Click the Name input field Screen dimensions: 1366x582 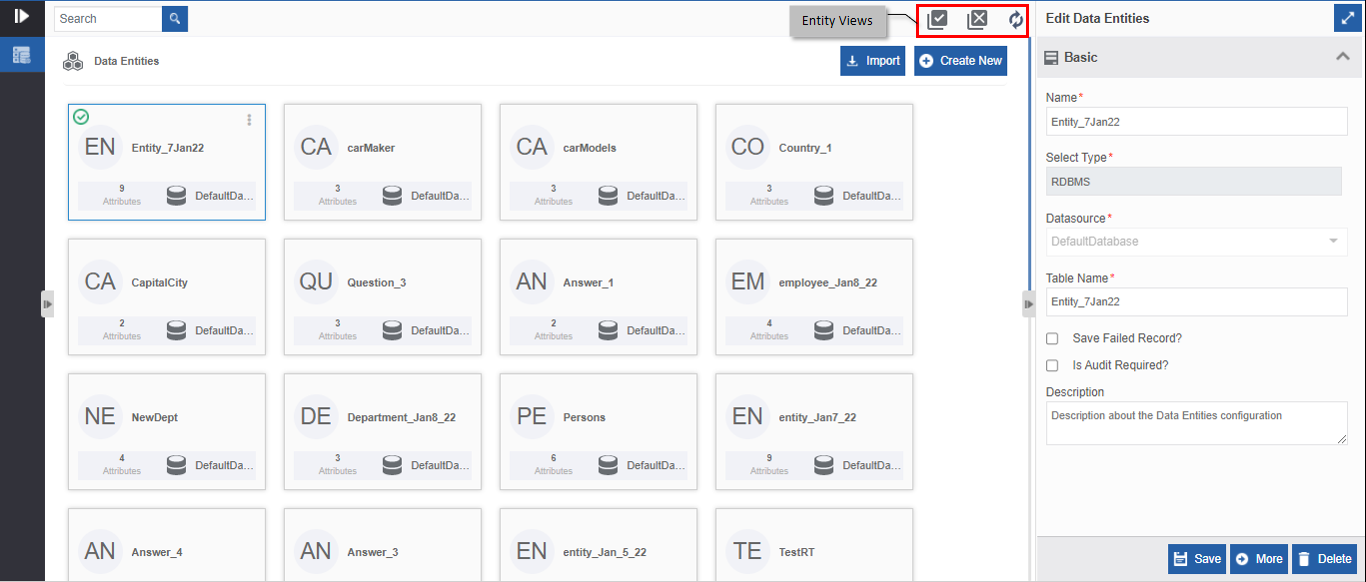click(x=1197, y=121)
